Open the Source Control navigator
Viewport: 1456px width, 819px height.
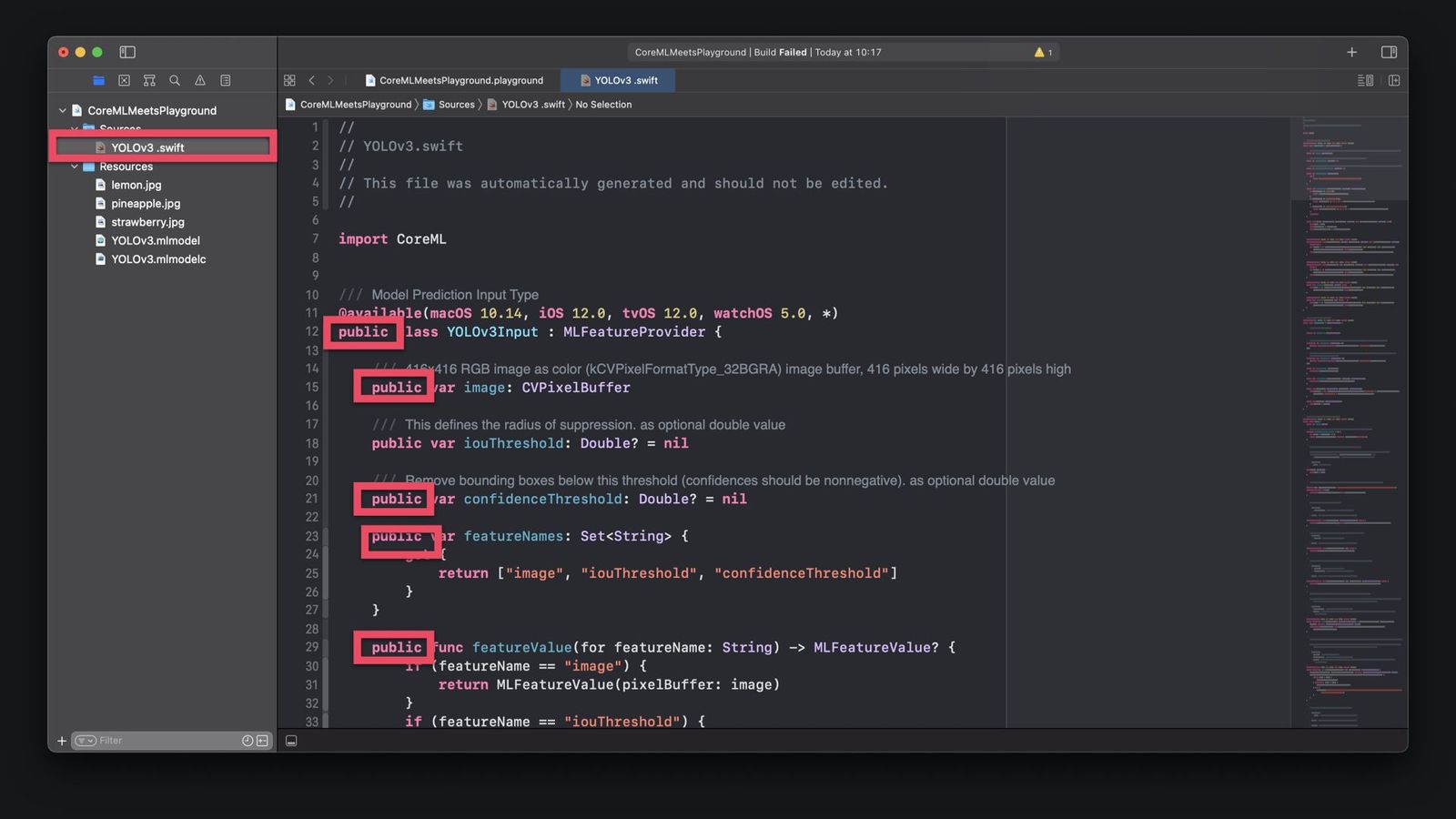[x=124, y=80]
